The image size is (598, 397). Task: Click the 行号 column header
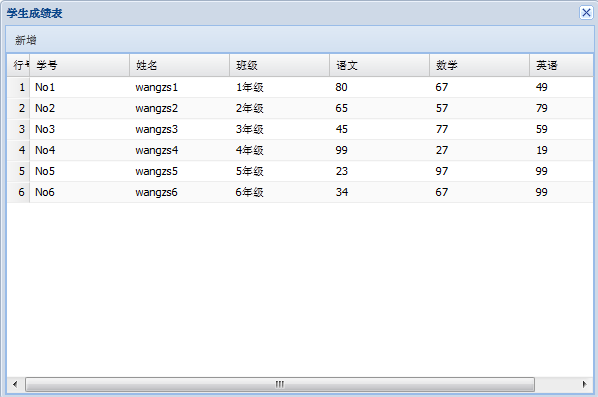[18, 65]
